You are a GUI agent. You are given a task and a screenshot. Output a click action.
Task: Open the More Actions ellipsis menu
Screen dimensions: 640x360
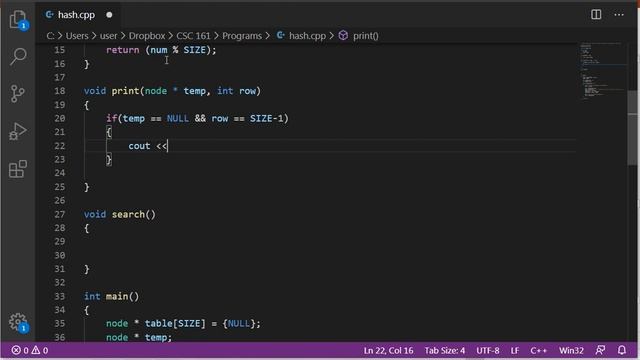click(x=619, y=15)
